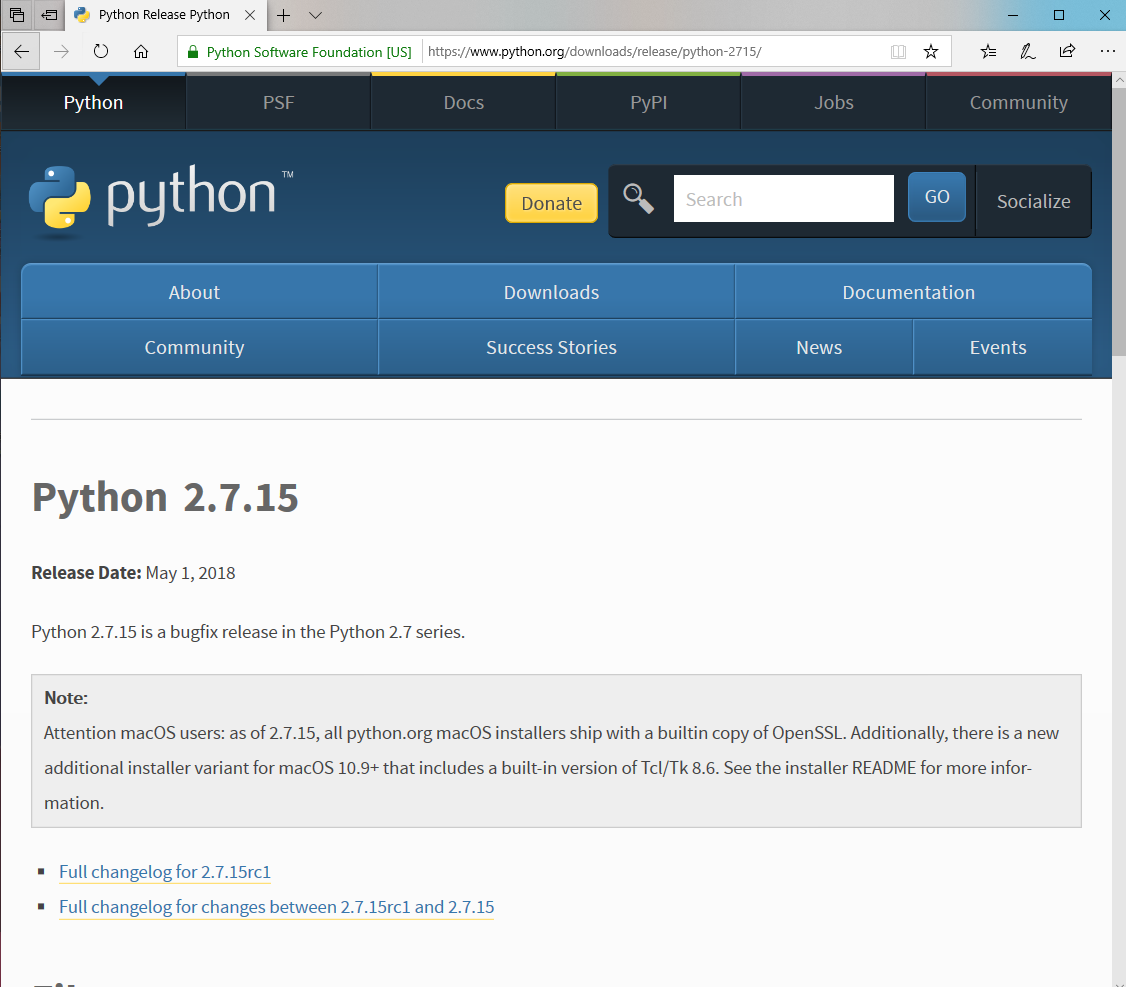Screen dimensions: 1126x987
Task: Click the Python 2.7.15 heading
Action: (x=165, y=497)
